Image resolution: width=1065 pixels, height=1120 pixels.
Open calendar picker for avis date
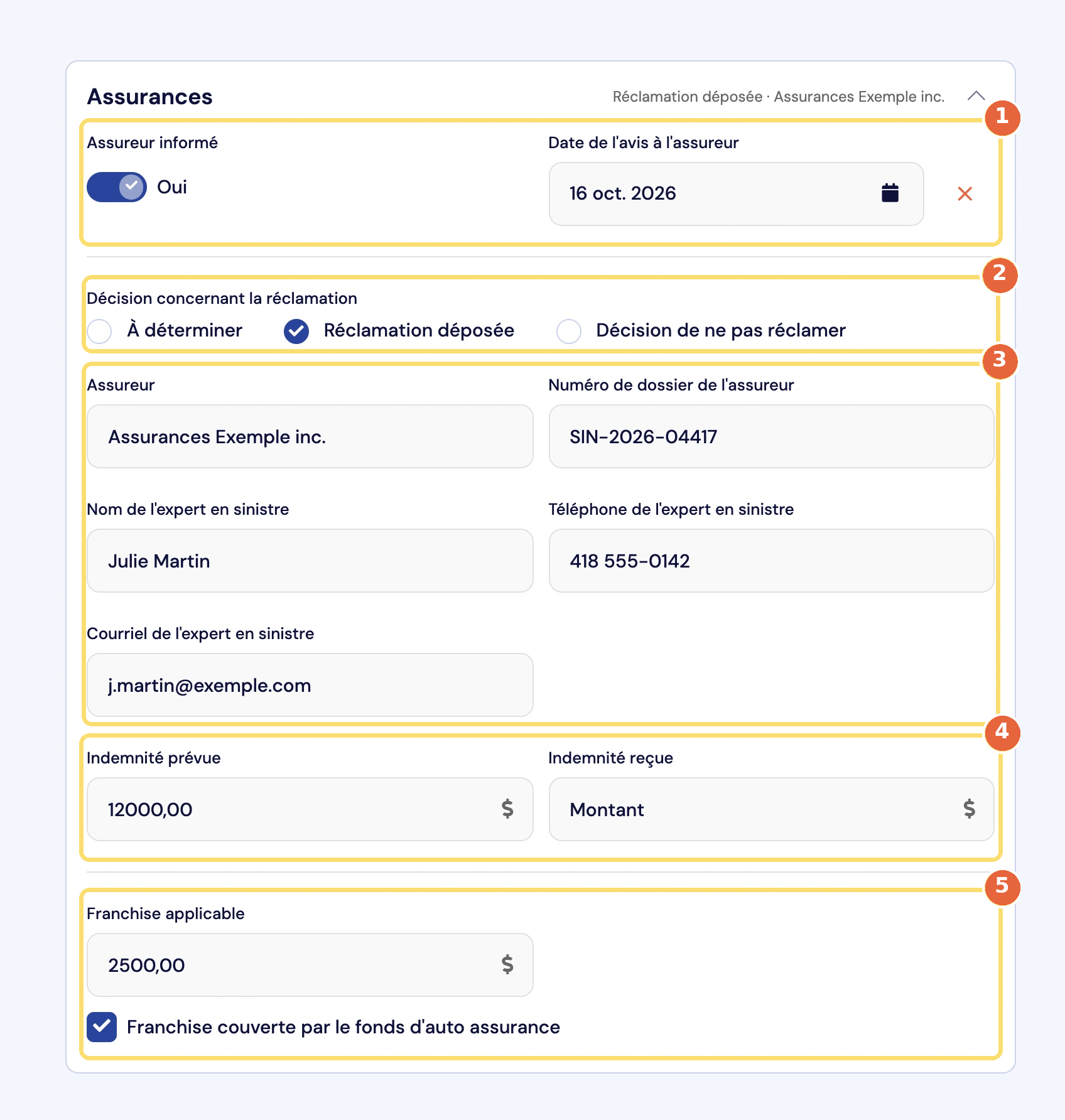pyautogui.click(x=890, y=193)
